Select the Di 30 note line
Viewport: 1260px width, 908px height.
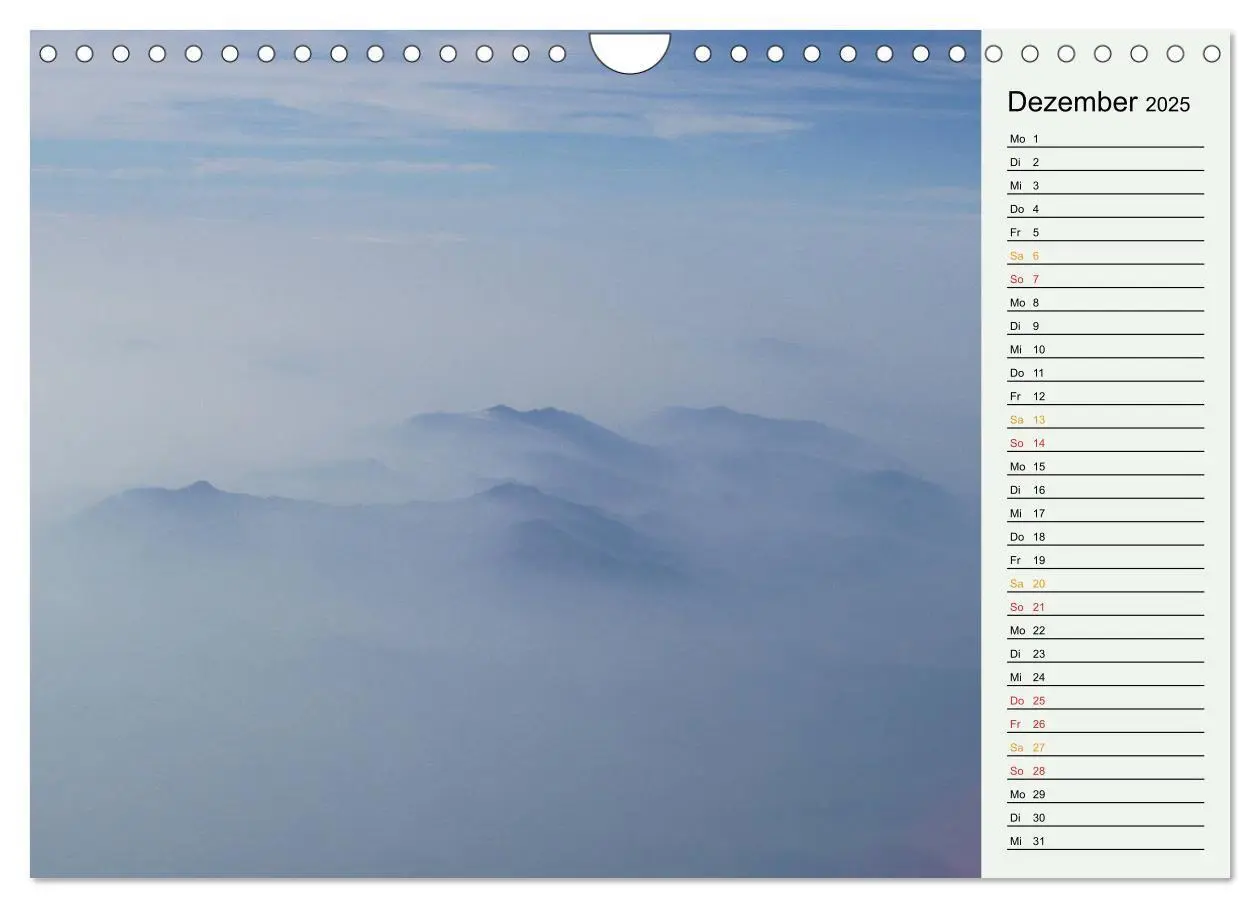[1105, 818]
